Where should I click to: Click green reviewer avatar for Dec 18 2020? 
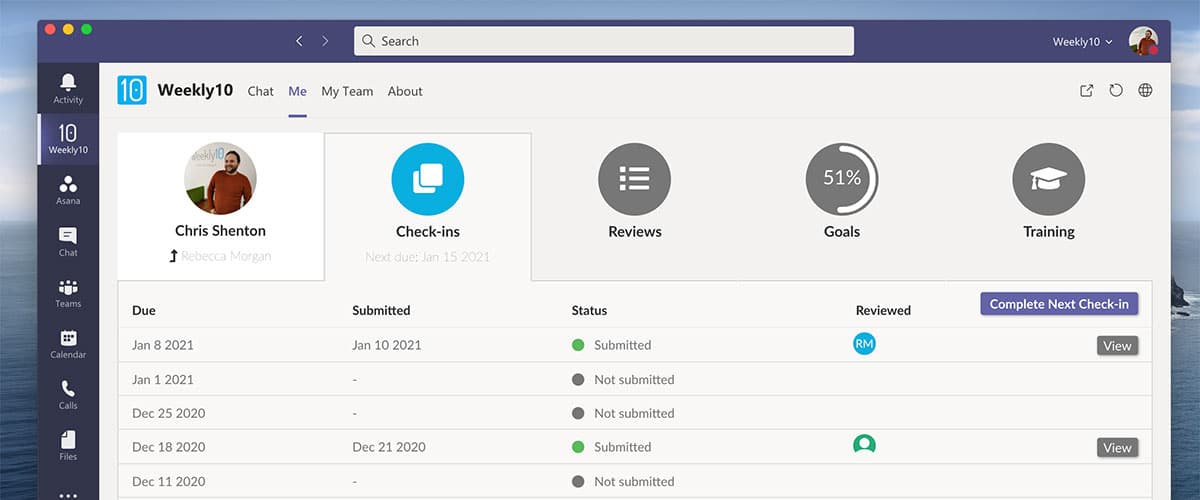864,444
